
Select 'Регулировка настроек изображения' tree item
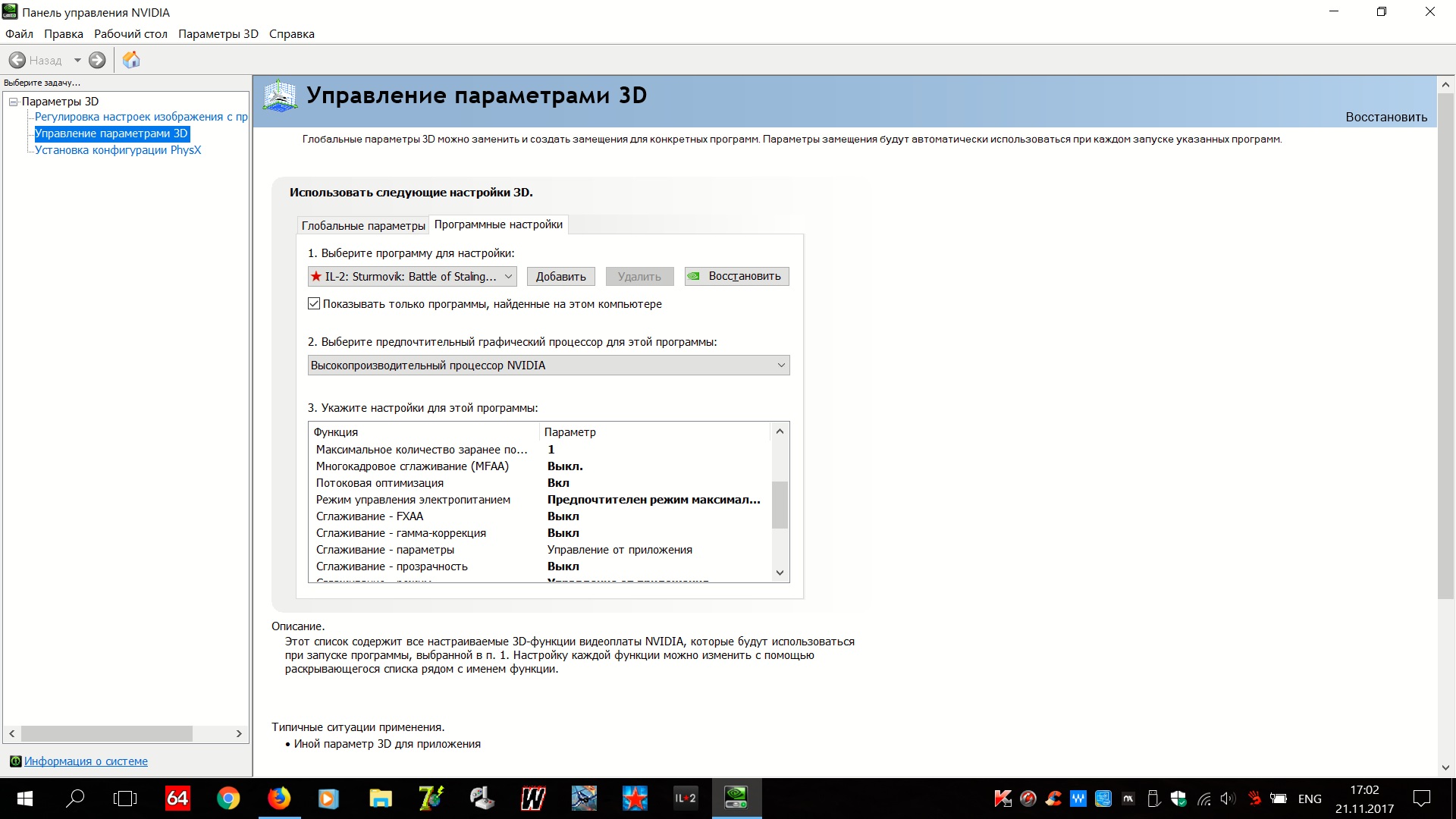coord(141,117)
